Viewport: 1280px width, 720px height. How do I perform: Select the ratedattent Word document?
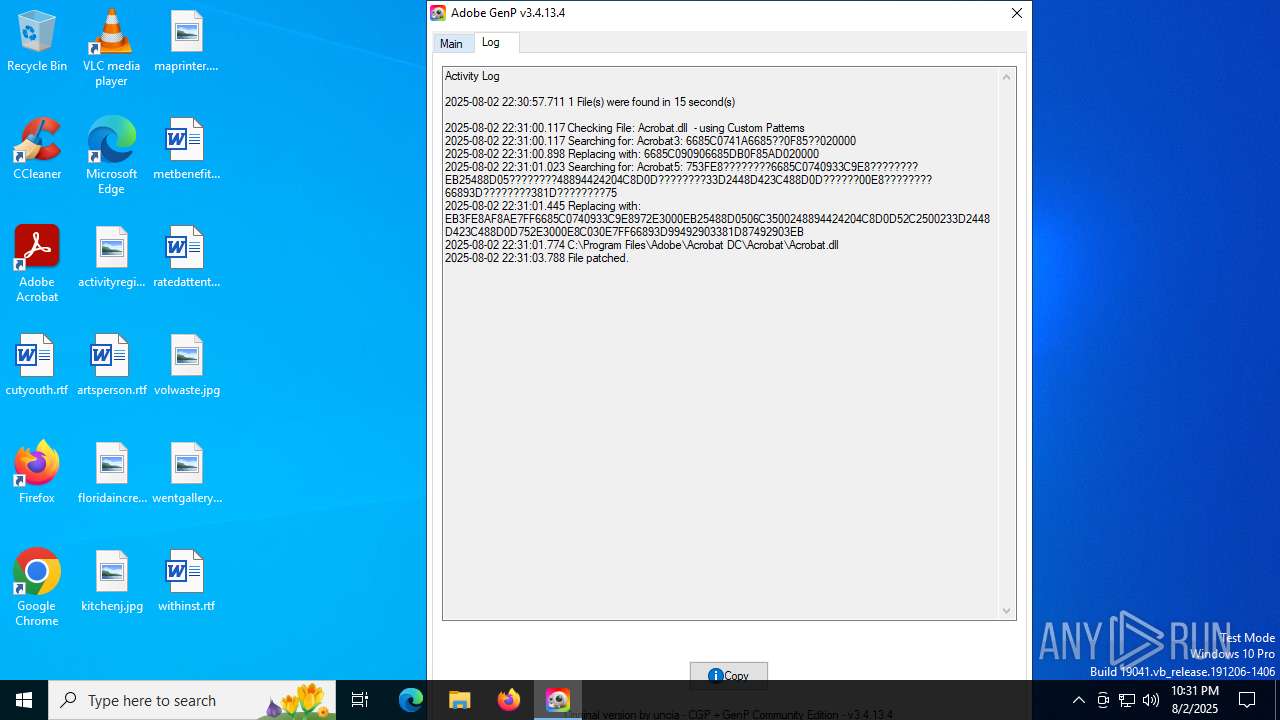click(186, 257)
